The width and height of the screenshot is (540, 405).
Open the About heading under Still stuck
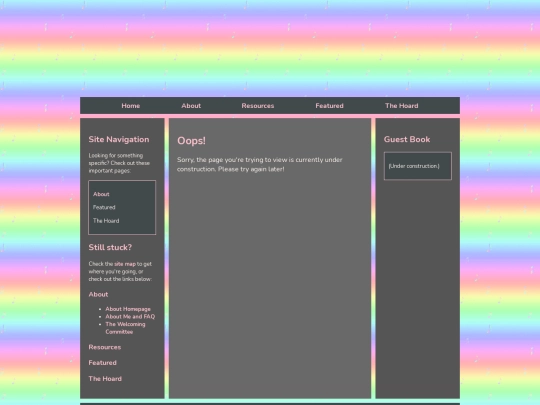pos(98,294)
